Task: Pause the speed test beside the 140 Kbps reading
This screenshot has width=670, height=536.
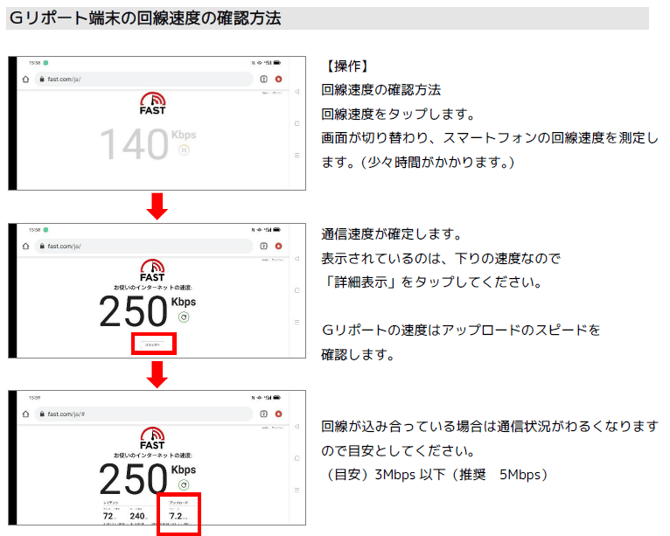Action: coord(184,150)
